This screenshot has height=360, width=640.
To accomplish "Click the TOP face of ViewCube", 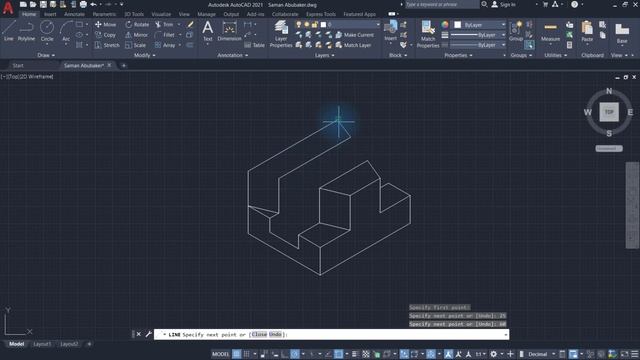I will [609, 112].
